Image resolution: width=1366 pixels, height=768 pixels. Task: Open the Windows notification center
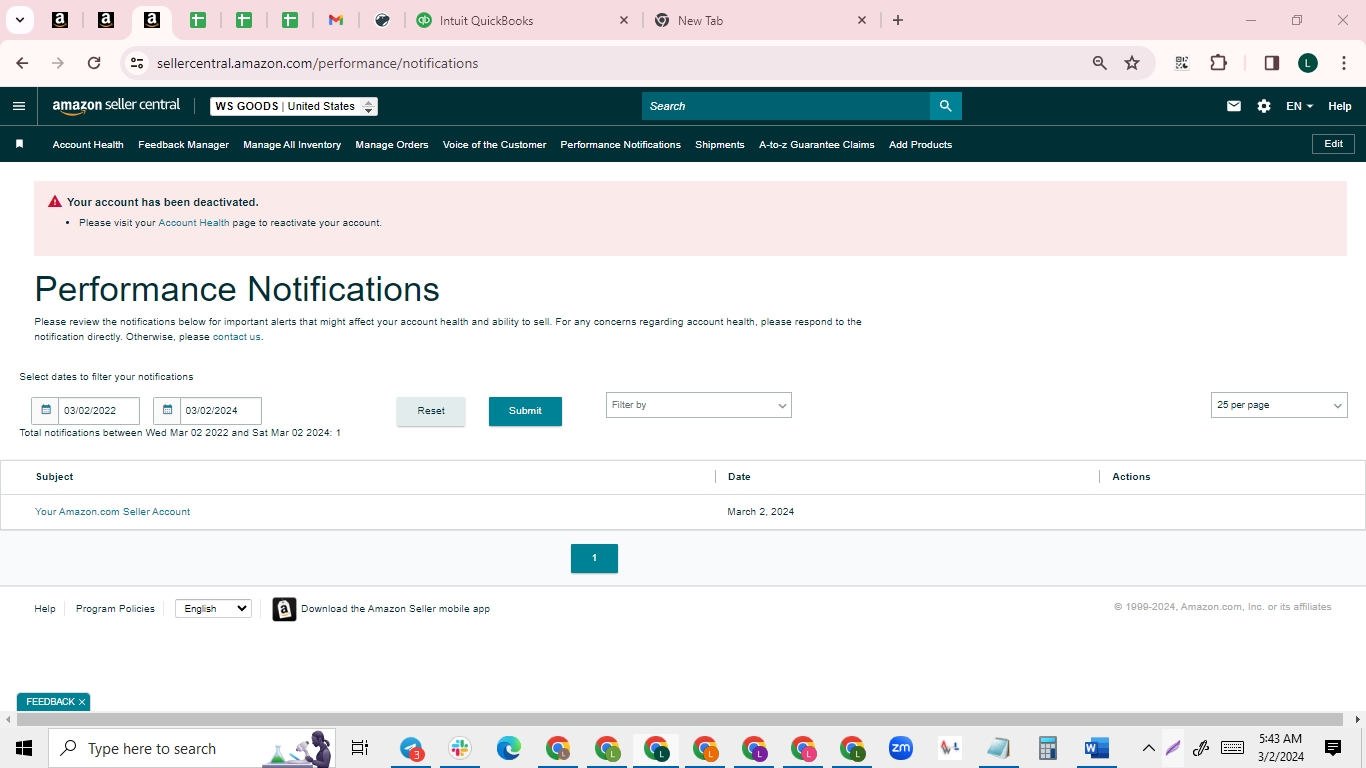tap(1333, 748)
